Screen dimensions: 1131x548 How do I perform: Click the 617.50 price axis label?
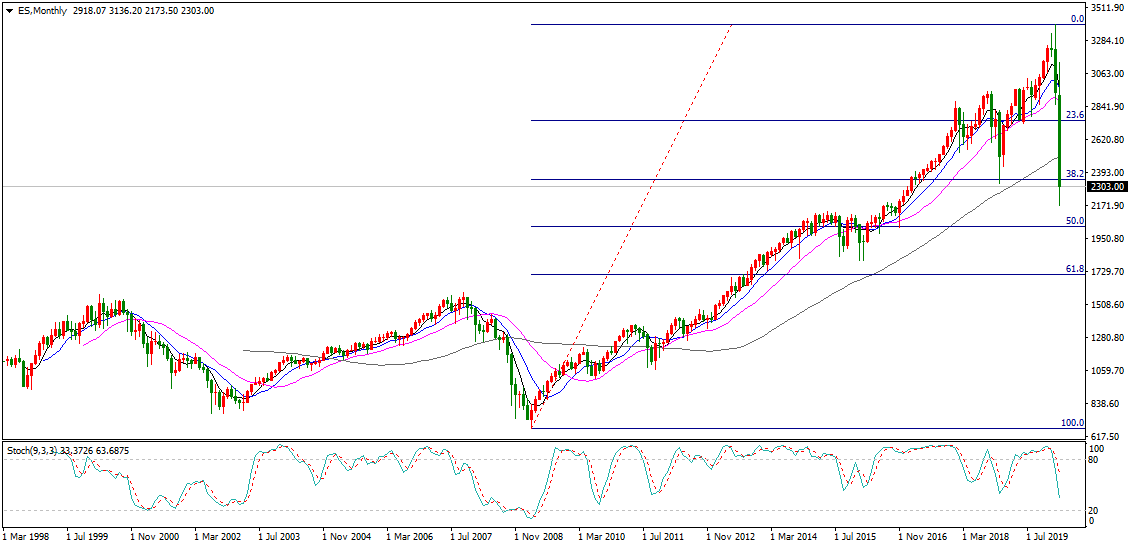(1108, 437)
